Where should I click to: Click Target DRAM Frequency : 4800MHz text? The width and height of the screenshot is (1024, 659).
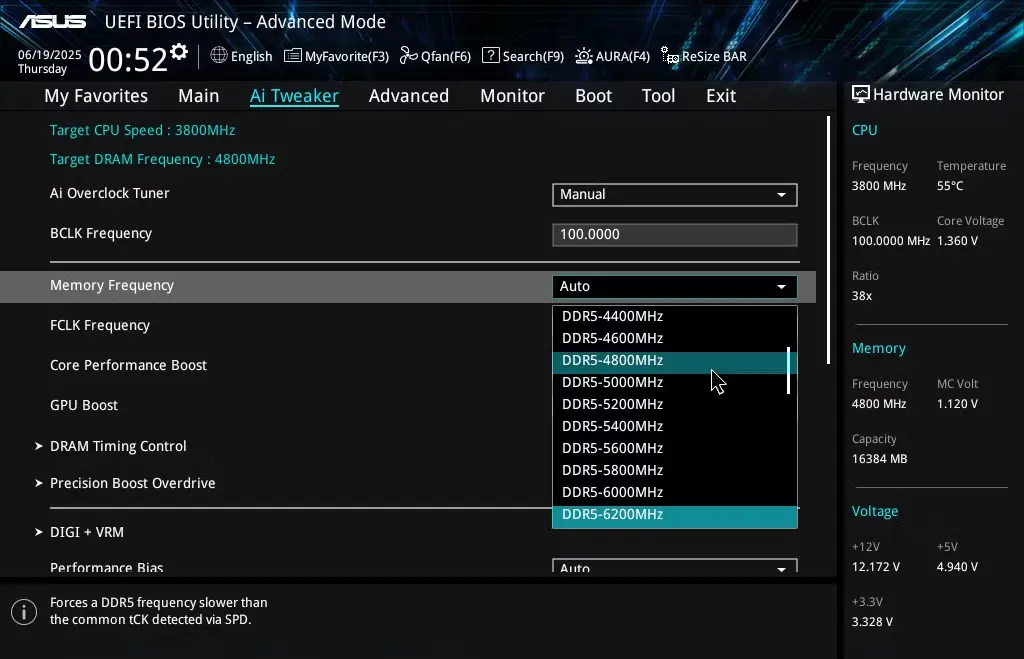click(x=162, y=159)
